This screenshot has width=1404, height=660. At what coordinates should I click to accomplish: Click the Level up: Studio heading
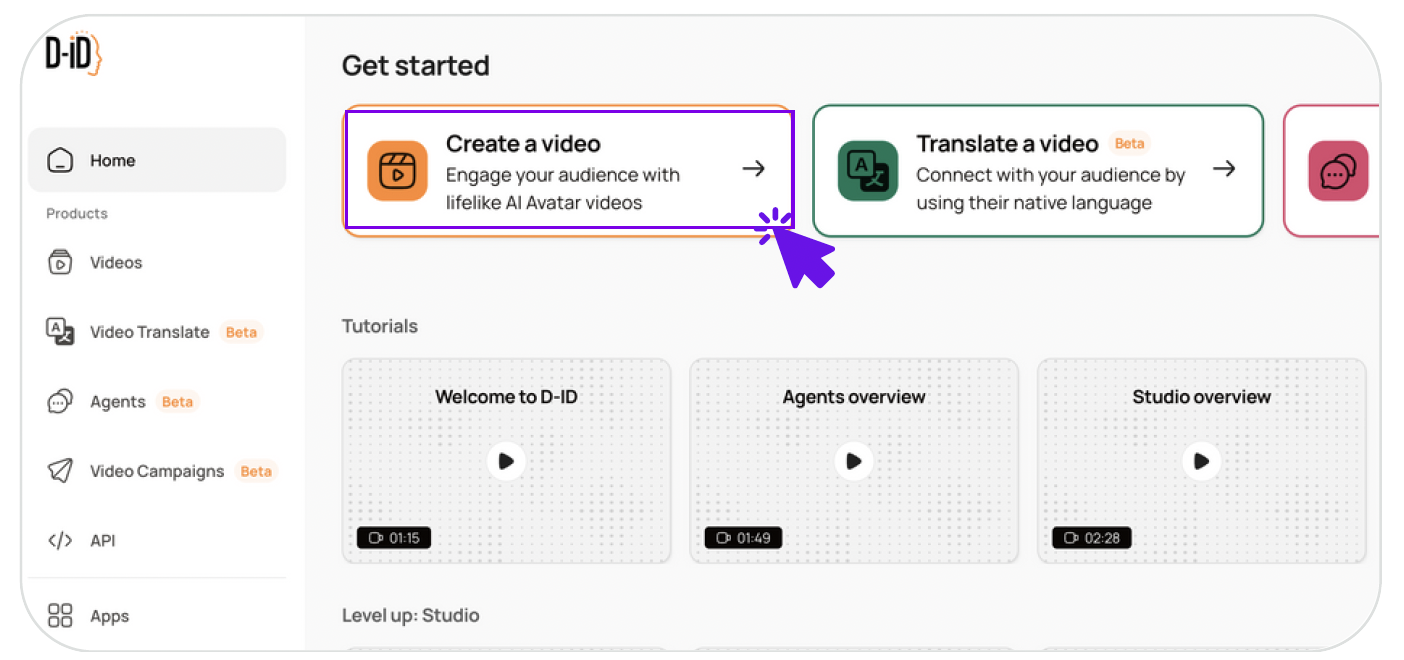tap(411, 615)
